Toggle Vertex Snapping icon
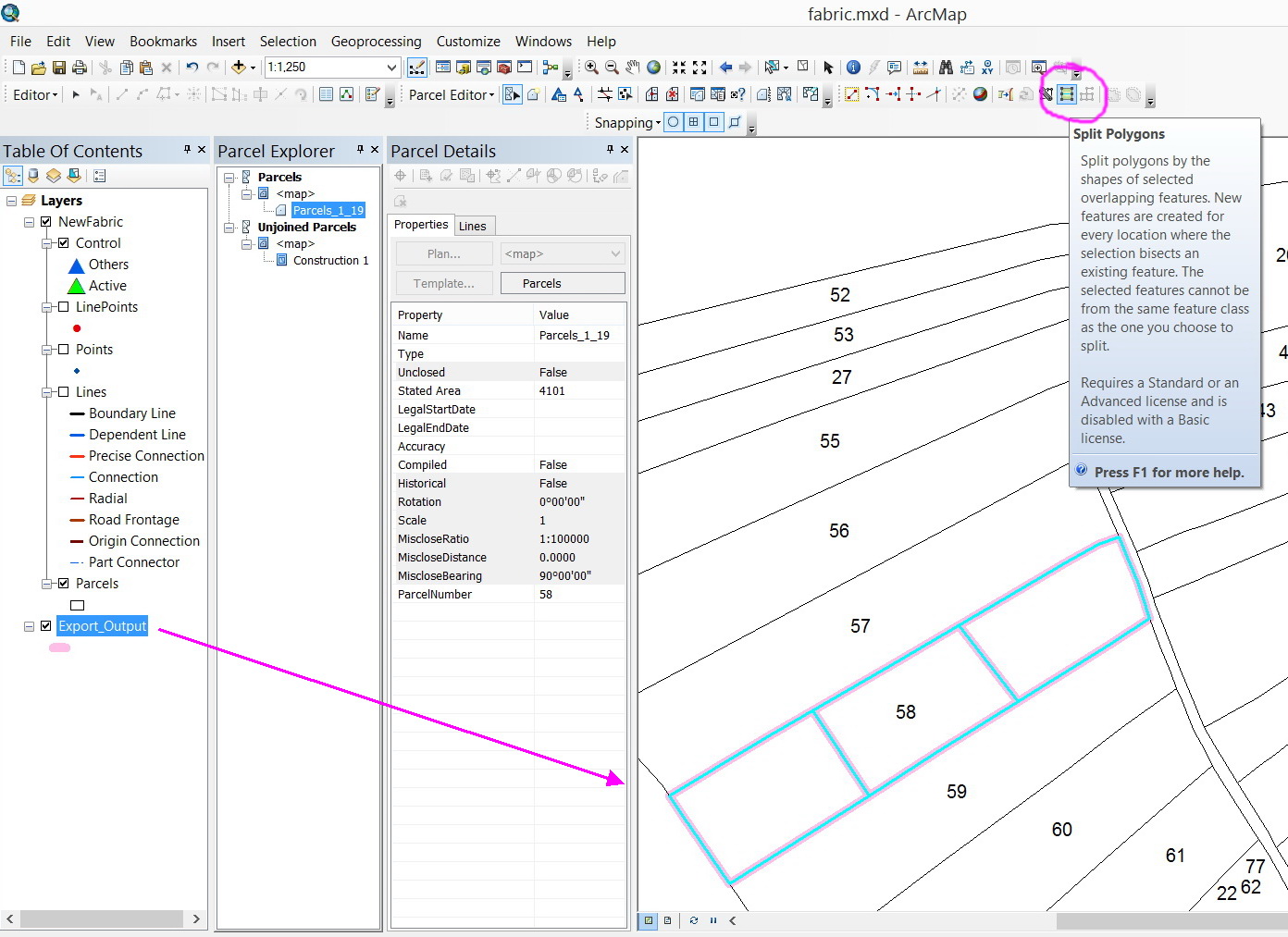 (x=714, y=122)
